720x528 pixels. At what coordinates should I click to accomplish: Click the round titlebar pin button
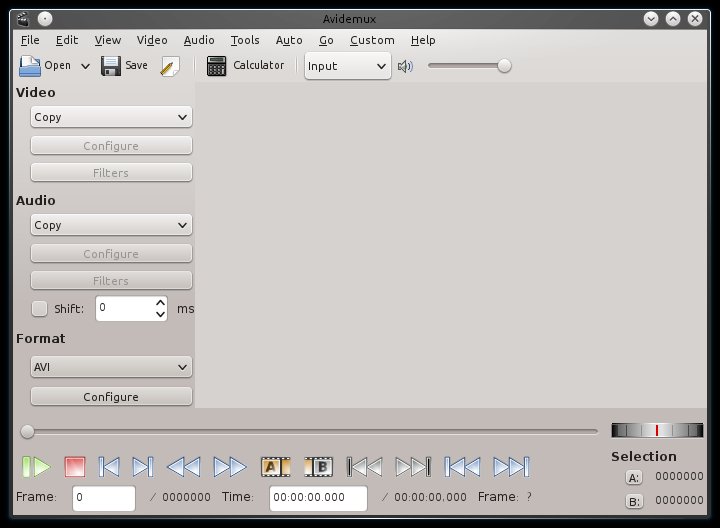(45, 19)
